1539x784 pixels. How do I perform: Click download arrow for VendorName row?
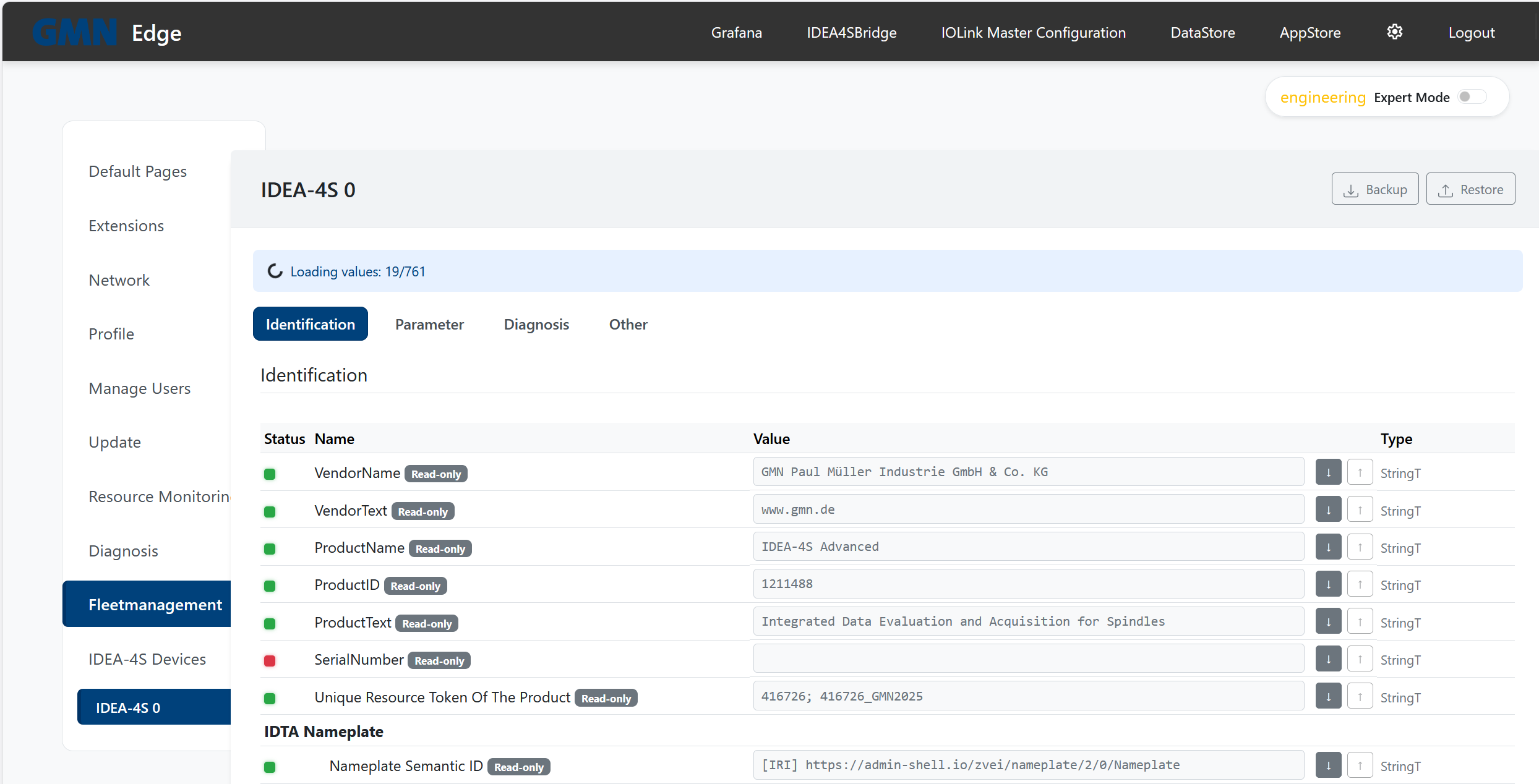point(1328,472)
